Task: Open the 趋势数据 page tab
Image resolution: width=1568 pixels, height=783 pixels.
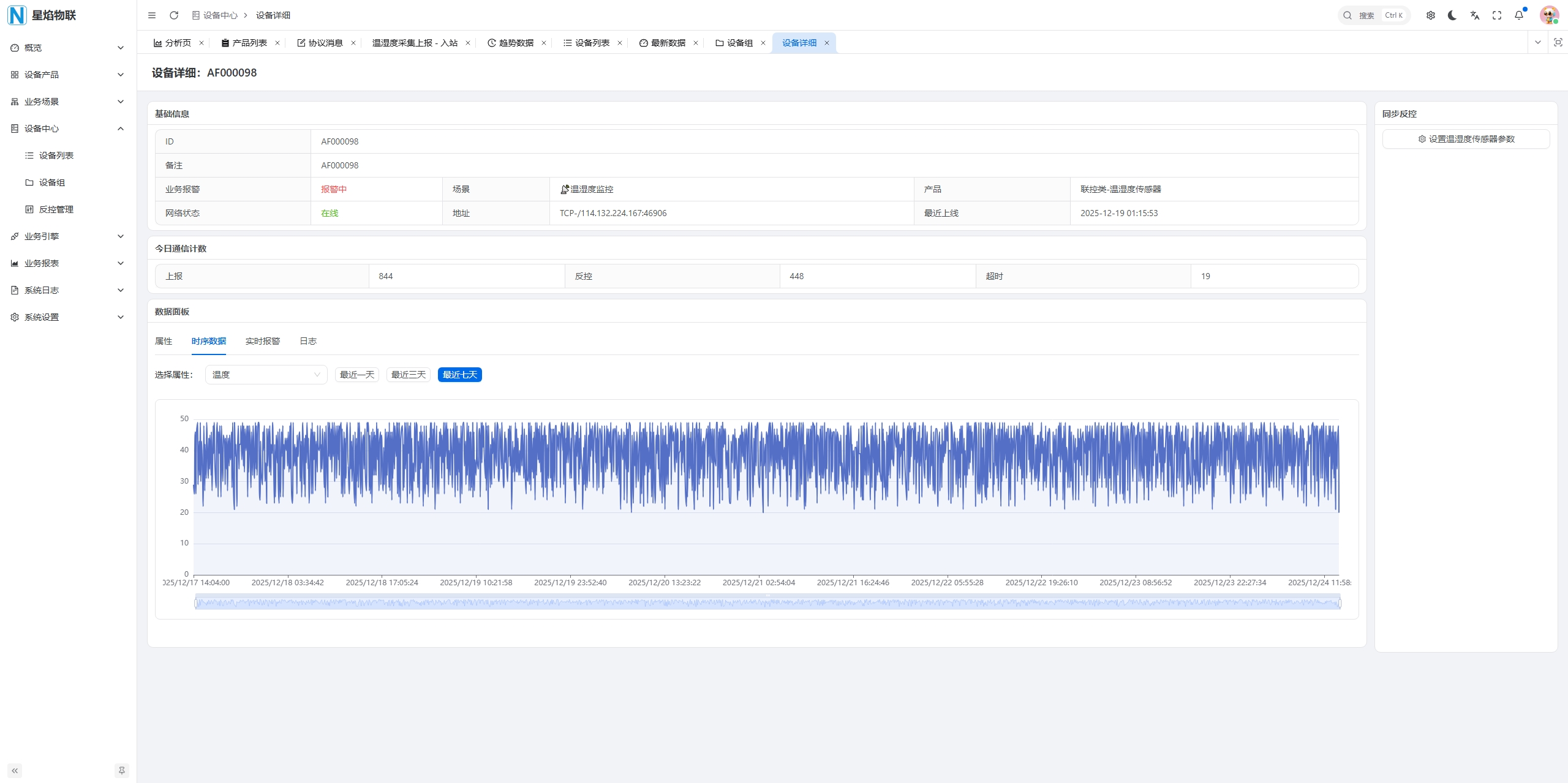Action: (516, 43)
